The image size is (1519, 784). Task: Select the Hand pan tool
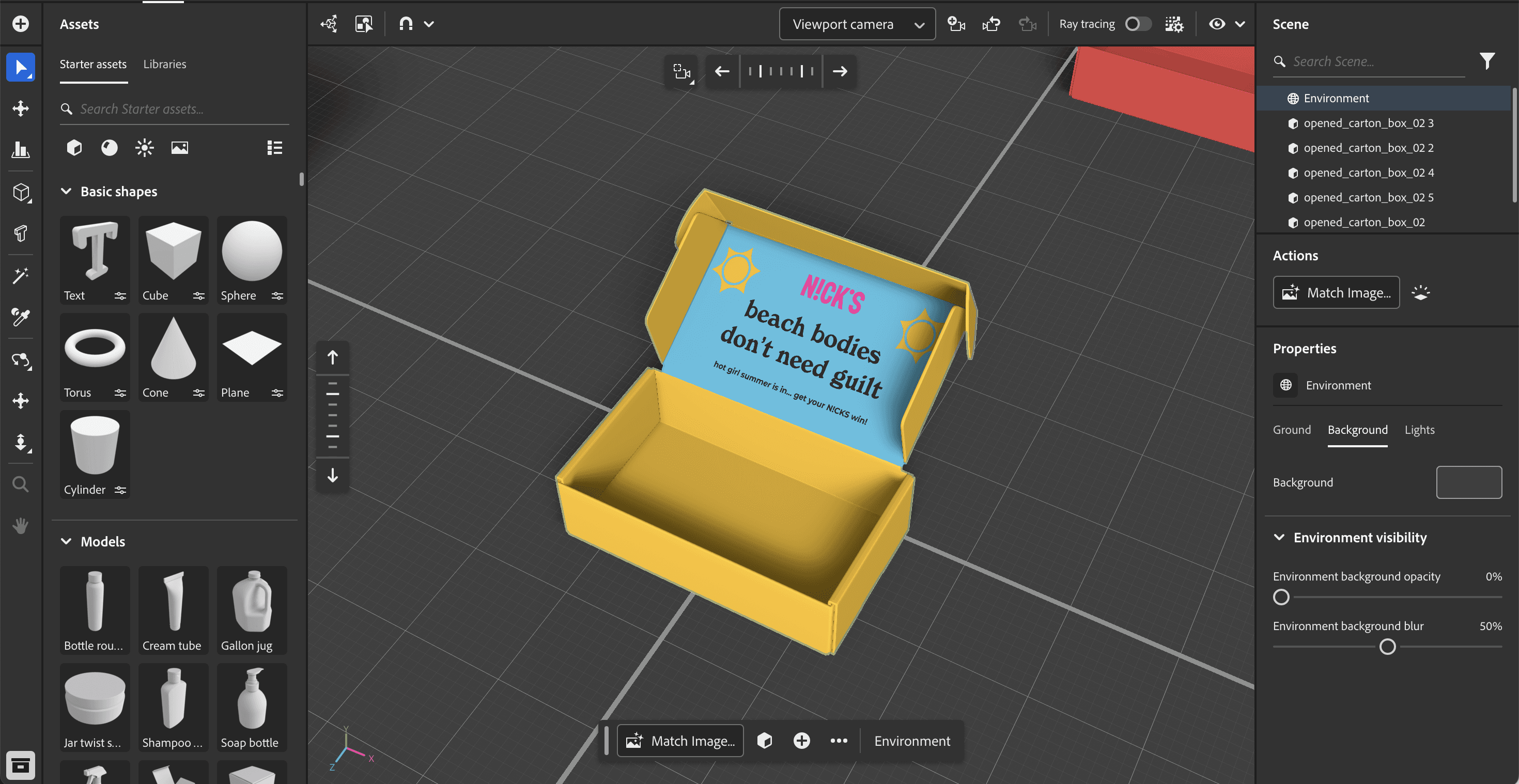point(21,525)
